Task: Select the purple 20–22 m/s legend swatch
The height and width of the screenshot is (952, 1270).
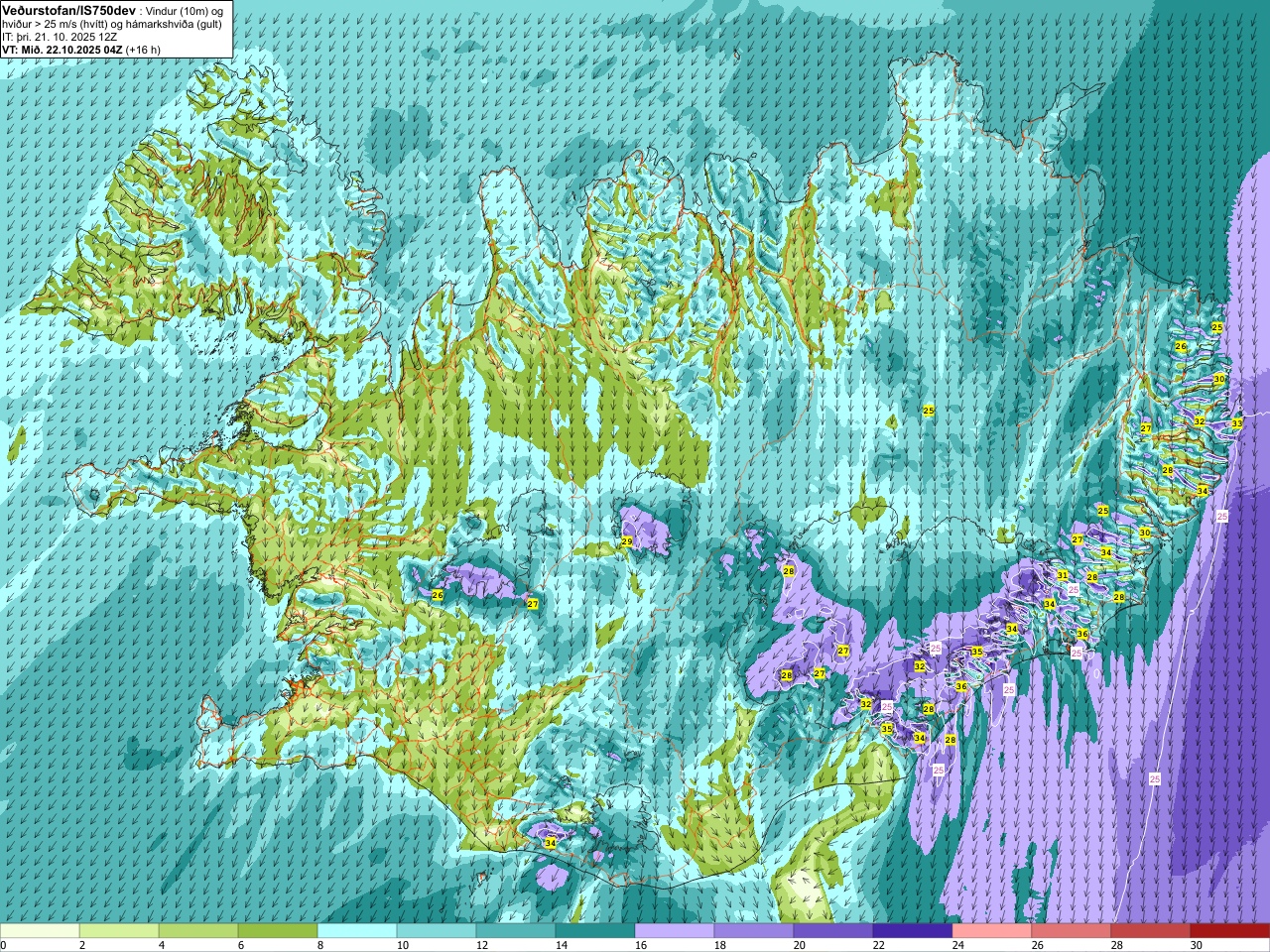Action: point(833,931)
